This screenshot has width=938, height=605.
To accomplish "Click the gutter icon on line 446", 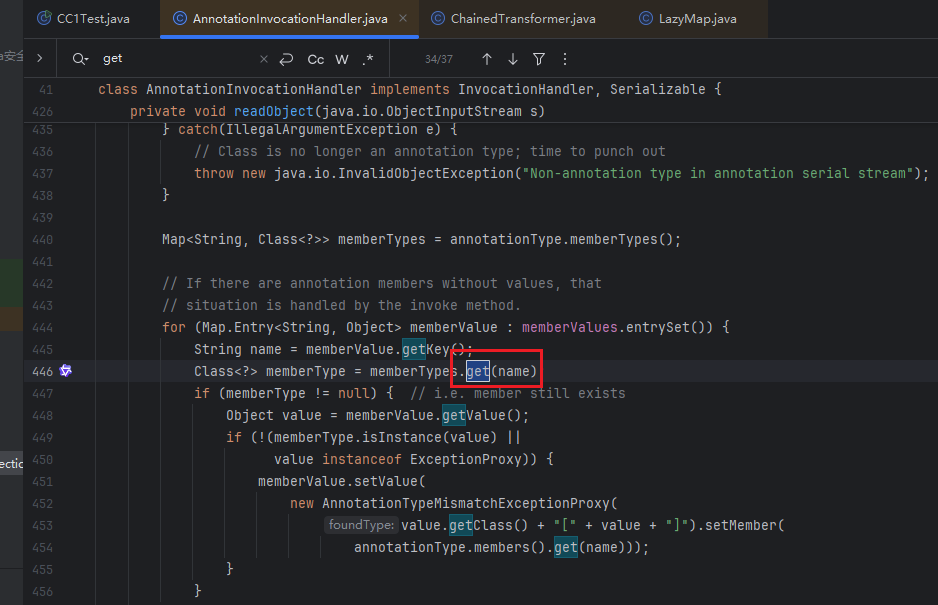I will coord(66,371).
